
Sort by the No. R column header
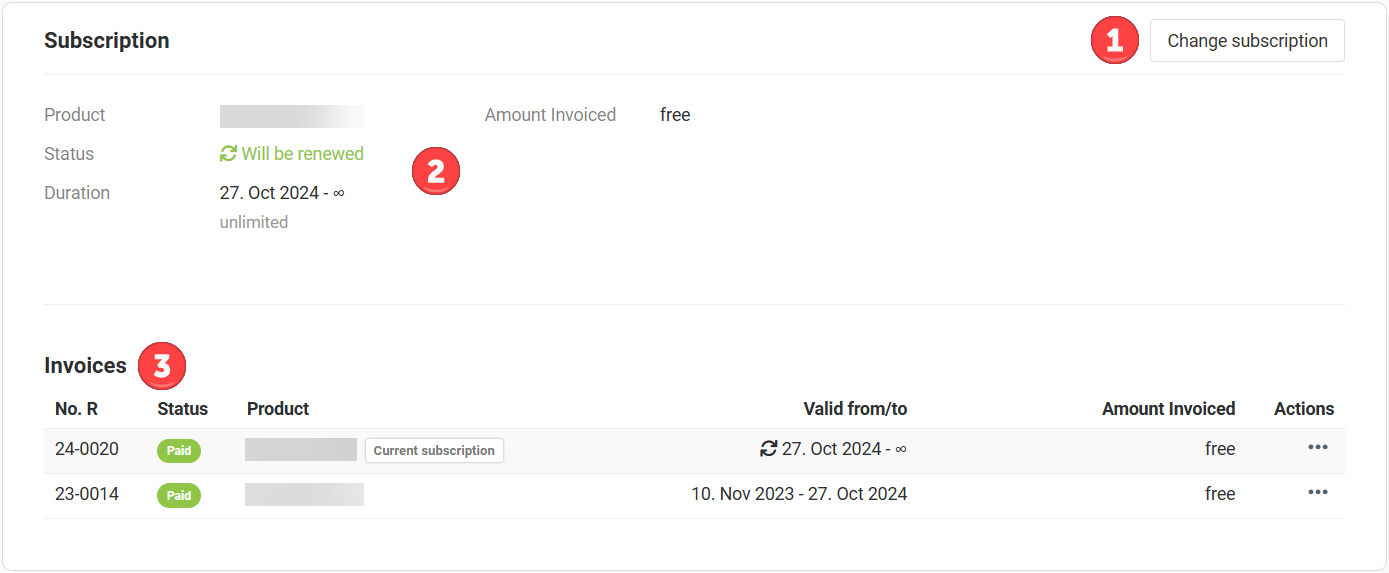[77, 409]
